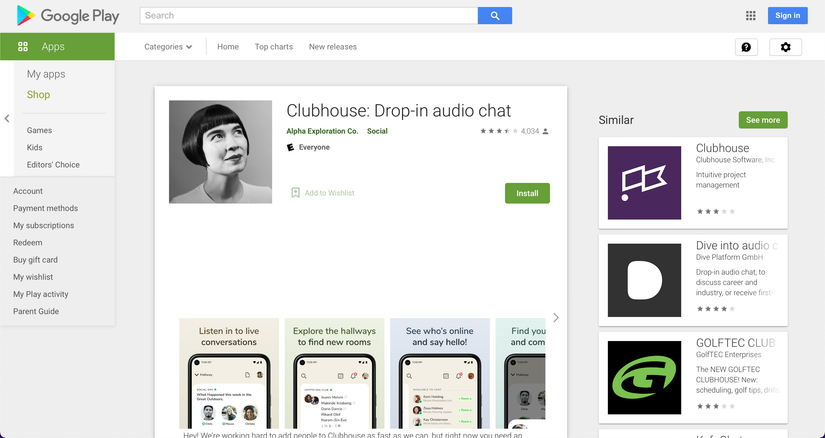
Task: Open the Alpha Exploration Co. developer link
Action: [x=322, y=131]
